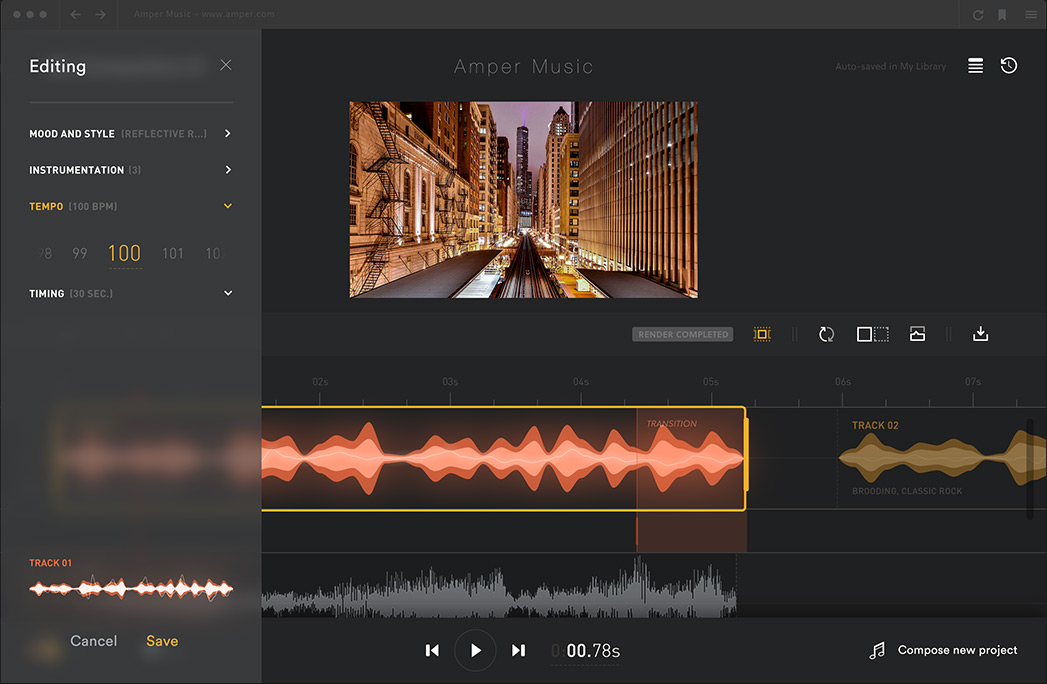Image resolution: width=1047 pixels, height=684 pixels.
Task: Click the 03s timeline ruler marker
Action: click(450, 382)
